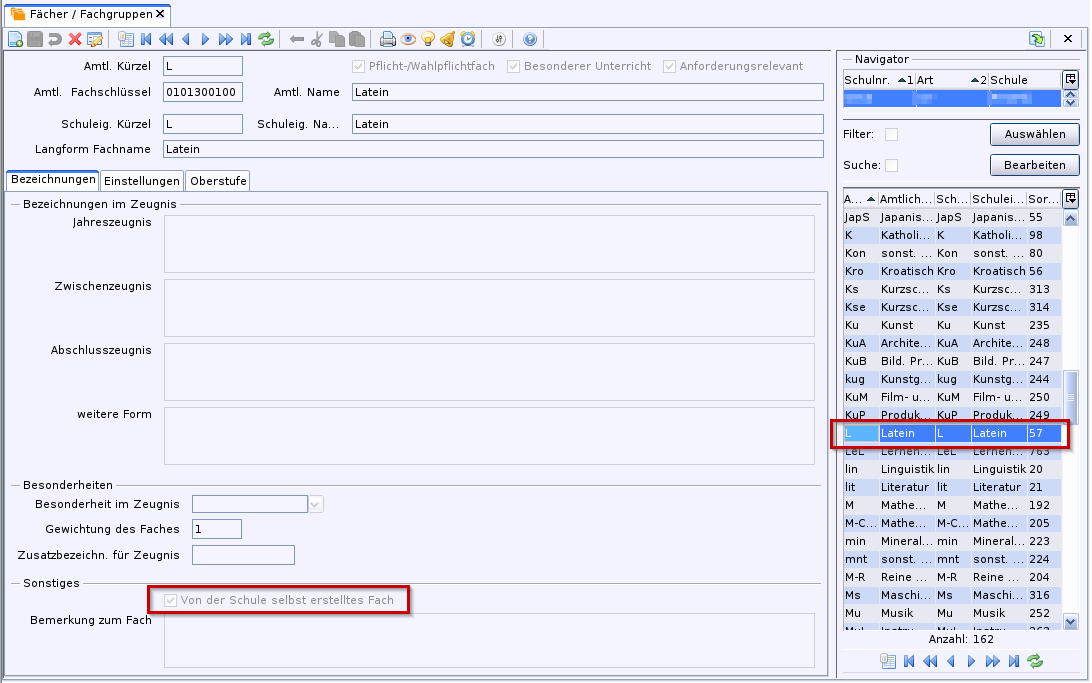
Task: Page back with main toolbar double-left arrow
Action: [x=166, y=39]
